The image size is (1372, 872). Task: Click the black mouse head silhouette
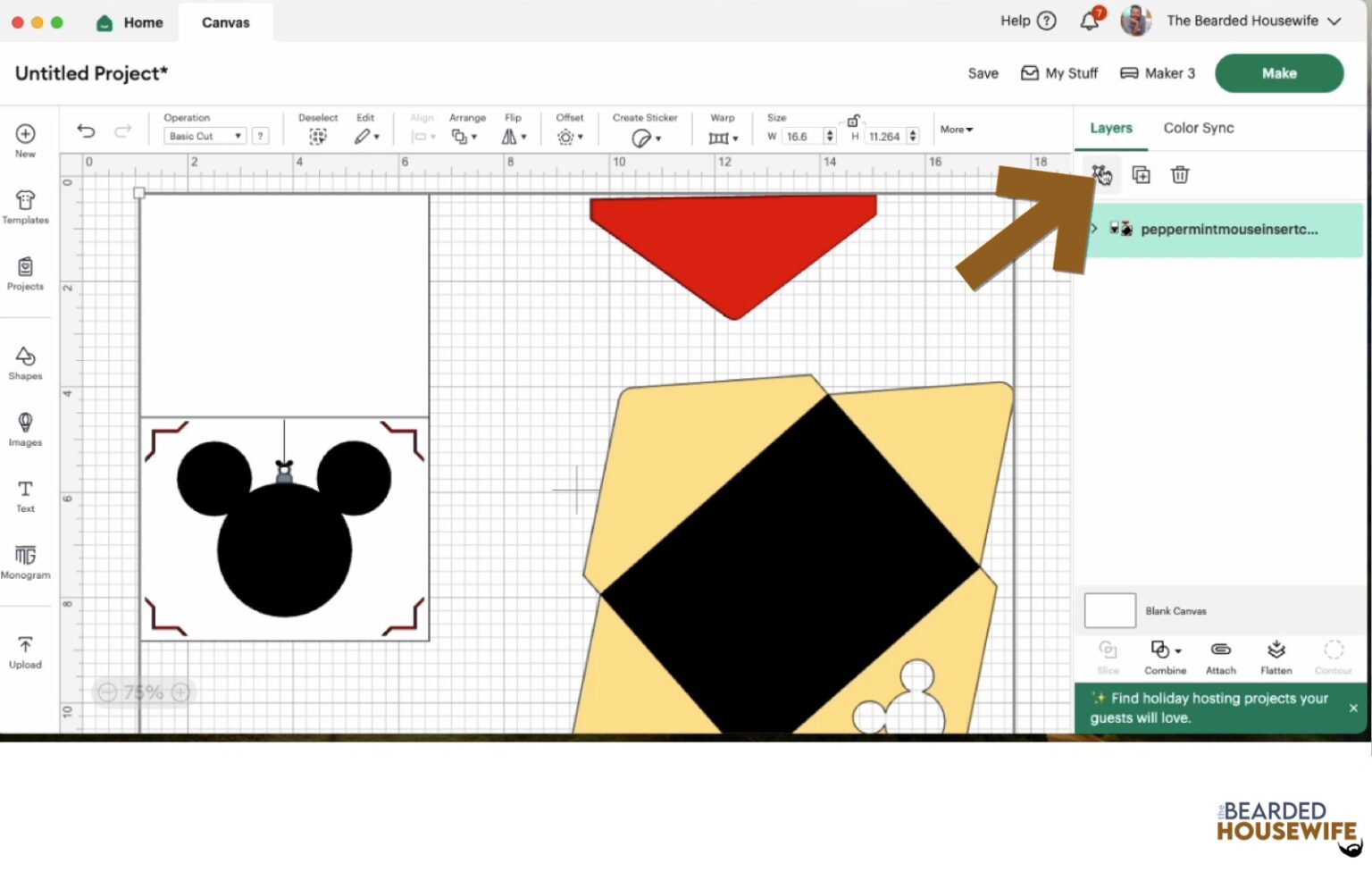coord(284,528)
